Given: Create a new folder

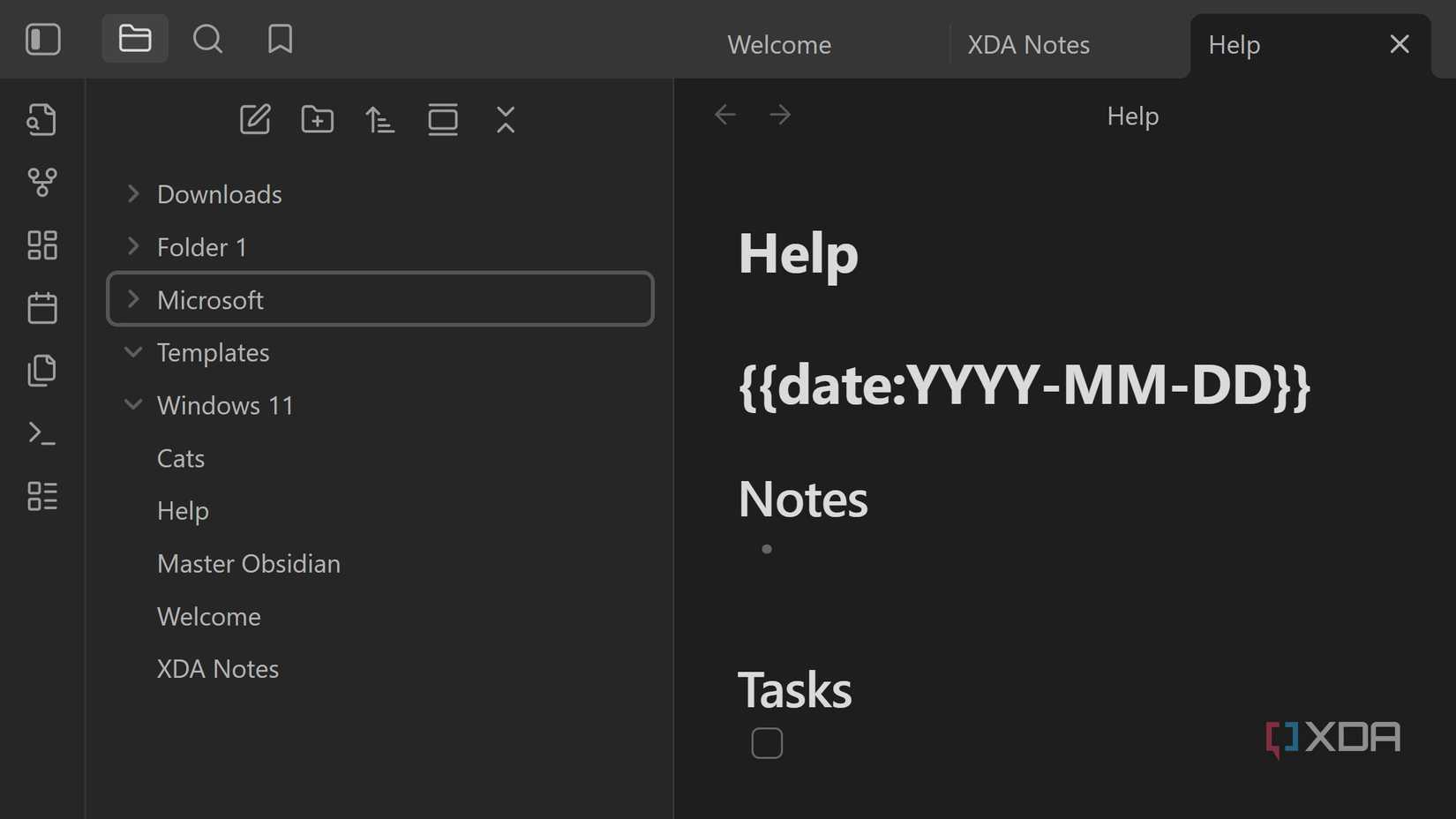Looking at the screenshot, I should 318,119.
